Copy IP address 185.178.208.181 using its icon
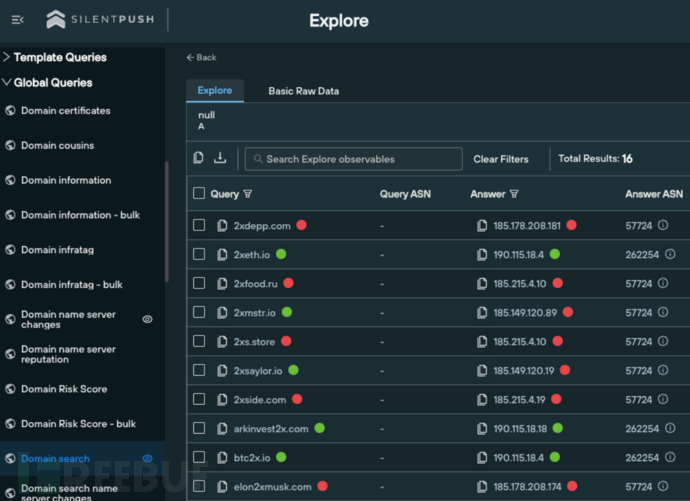 click(482, 226)
